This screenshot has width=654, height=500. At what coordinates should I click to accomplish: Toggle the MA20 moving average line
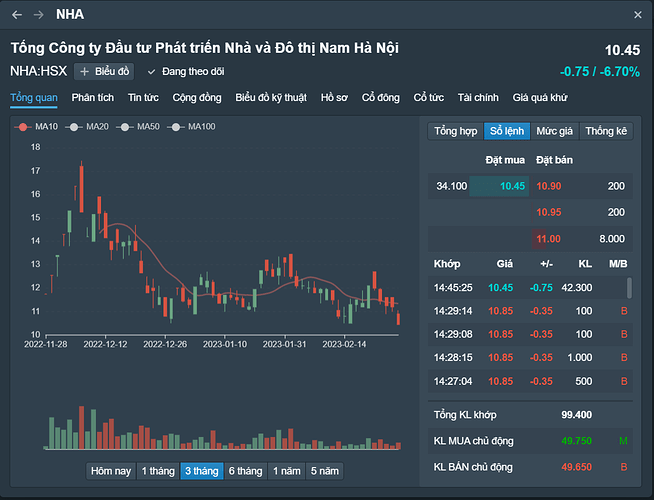pyautogui.click(x=91, y=127)
